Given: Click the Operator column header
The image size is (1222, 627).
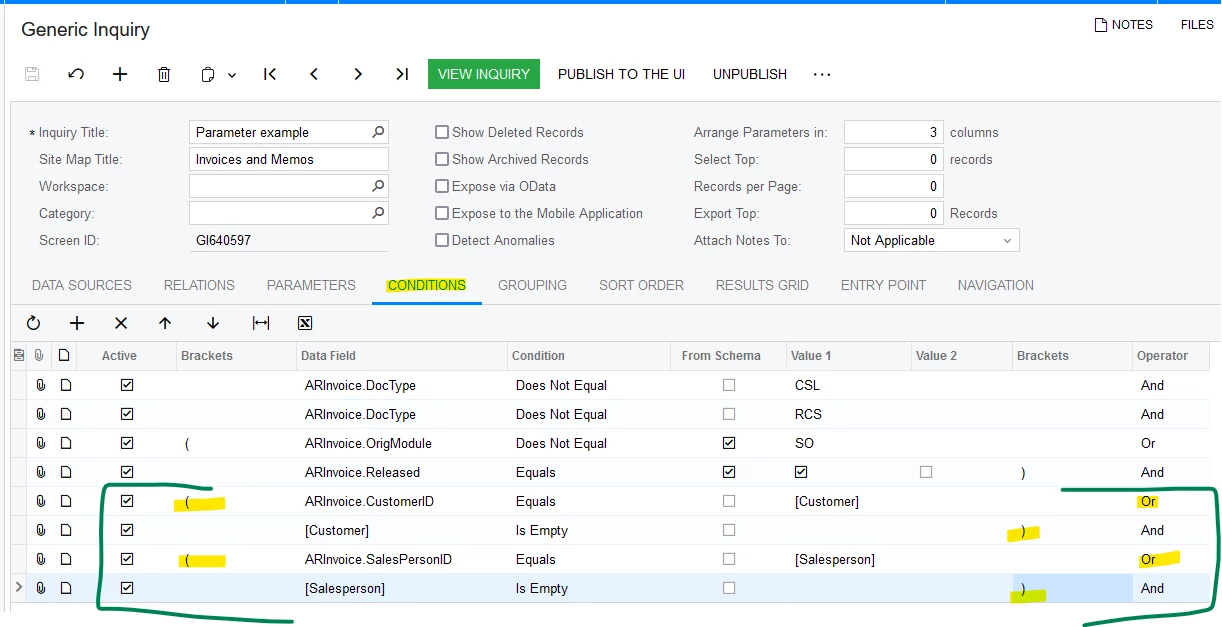Looking at the screenshot, I should [x=1170, y=355].
